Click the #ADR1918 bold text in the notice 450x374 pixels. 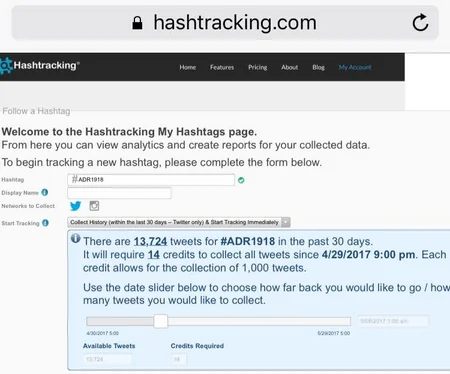248,241
